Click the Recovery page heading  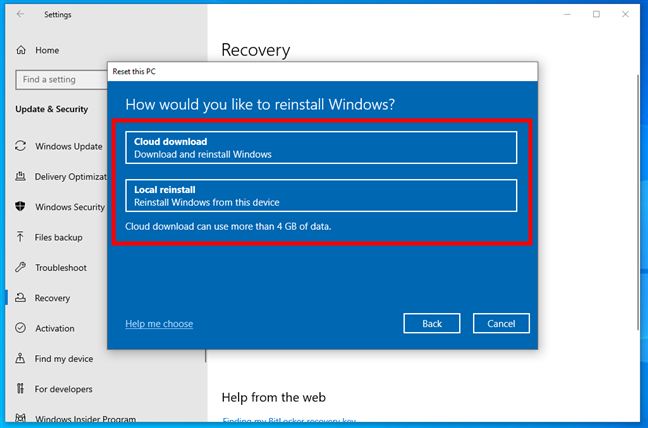pyautogui.click(x=256, y=50)
